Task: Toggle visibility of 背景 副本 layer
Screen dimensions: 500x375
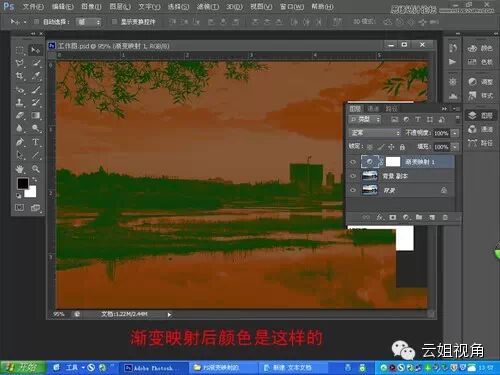Action: [x=353, y=176]
